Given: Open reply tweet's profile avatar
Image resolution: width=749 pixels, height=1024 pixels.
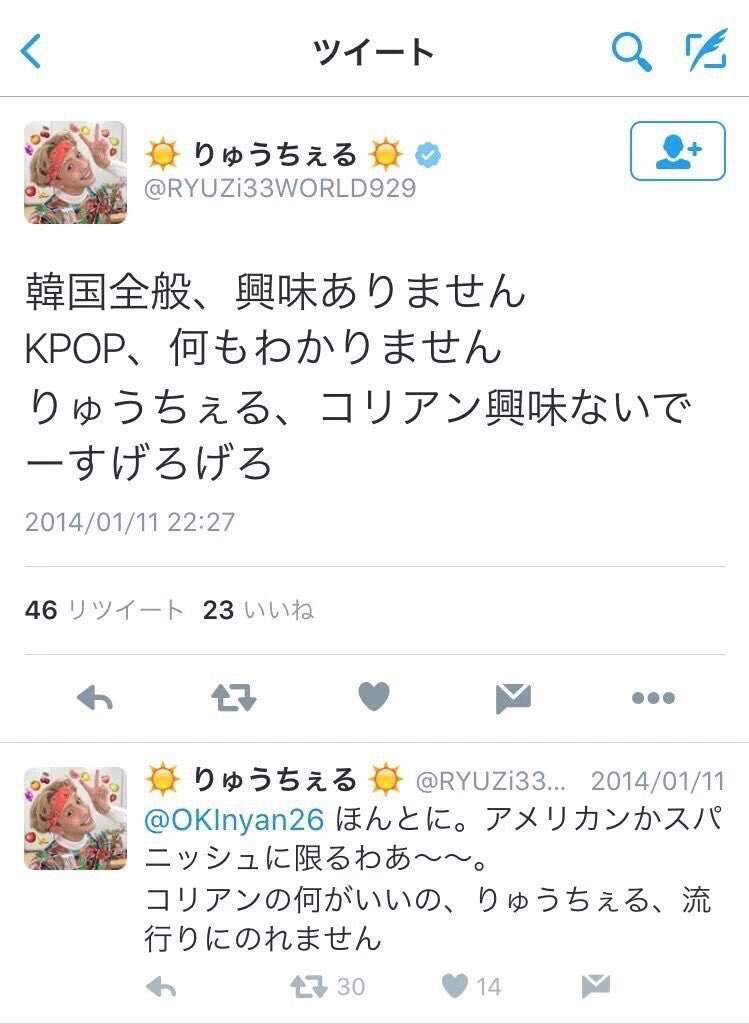Looking at the screenshot, I should (75, 818).
